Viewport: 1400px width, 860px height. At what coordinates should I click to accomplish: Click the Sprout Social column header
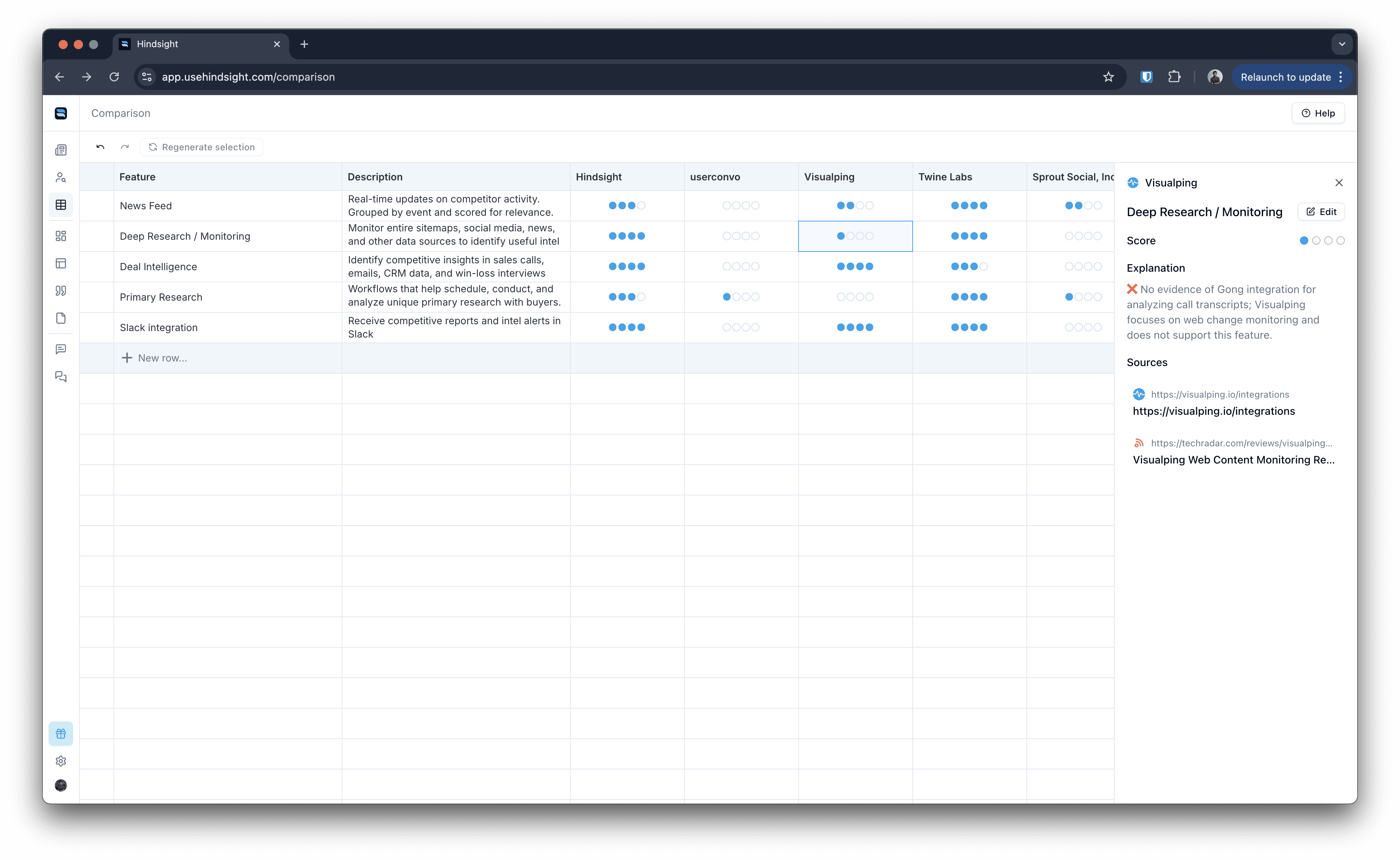point(1070,177)
